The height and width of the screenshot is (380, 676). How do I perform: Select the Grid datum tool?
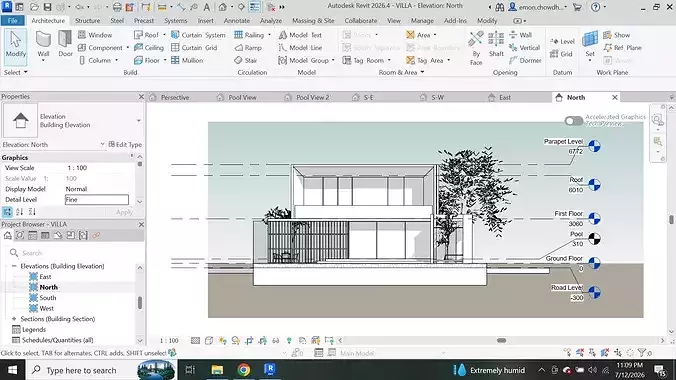pos(561,54)
